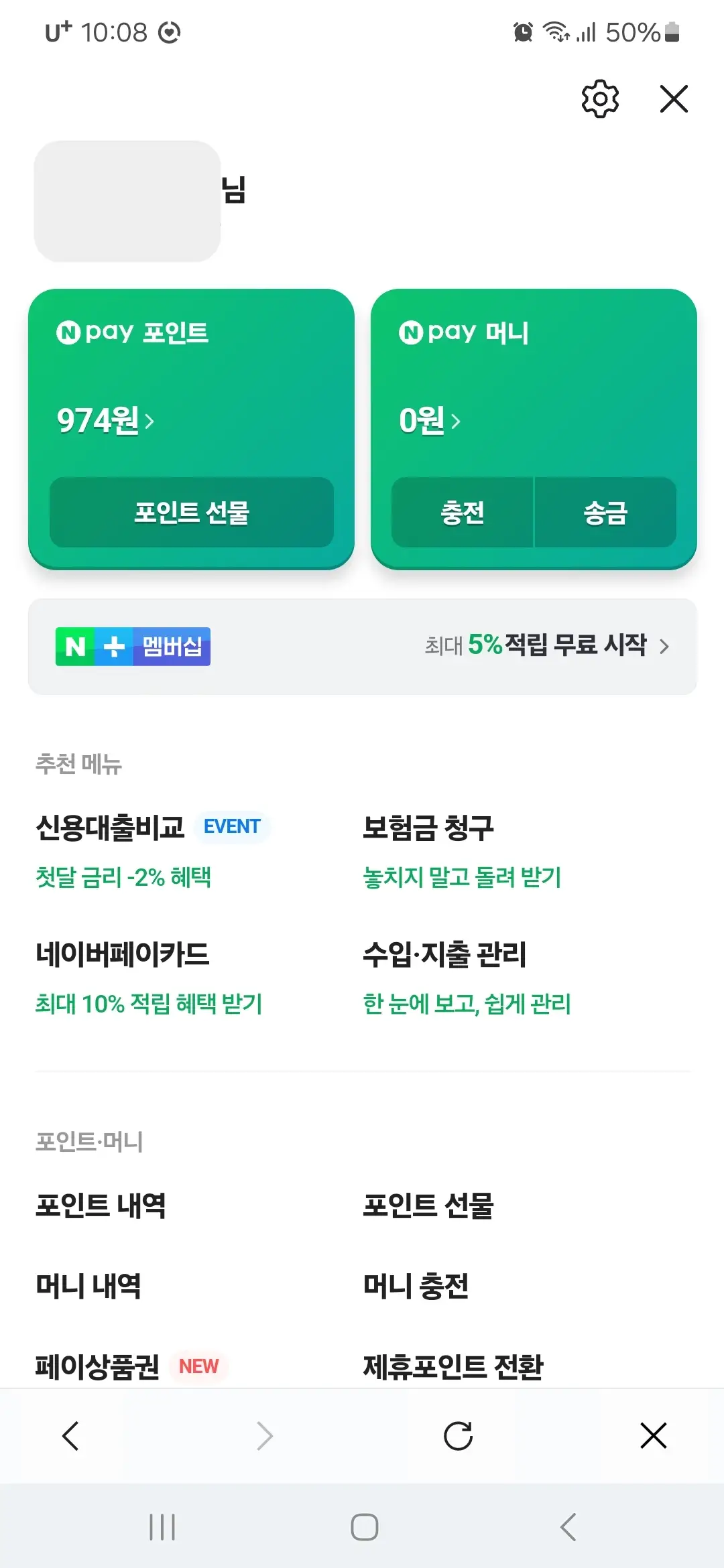
Task: Tap the 송금 button on money card
Action: click(x=605, y=513)
